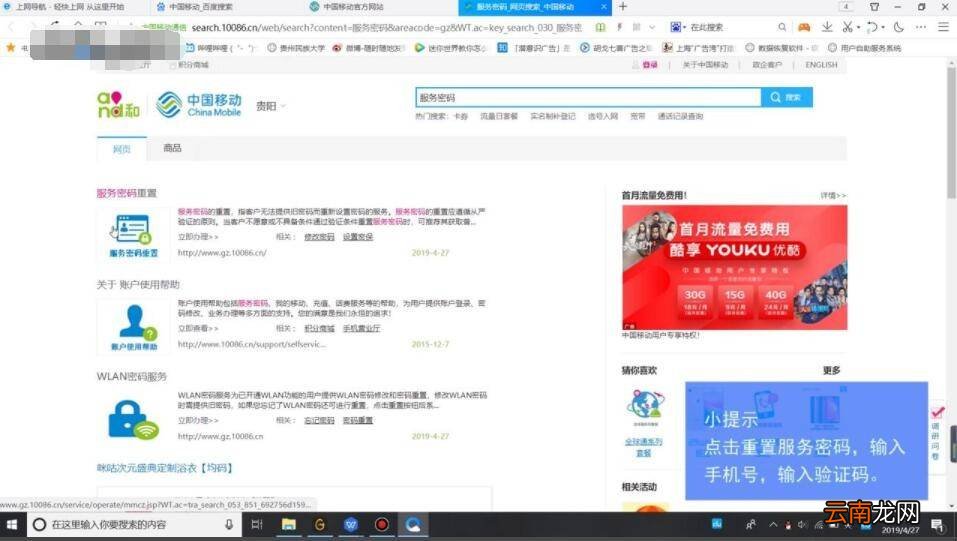Click the browser address bar URL
This screenshot has width=957, height=541.
tap(386, 27)
